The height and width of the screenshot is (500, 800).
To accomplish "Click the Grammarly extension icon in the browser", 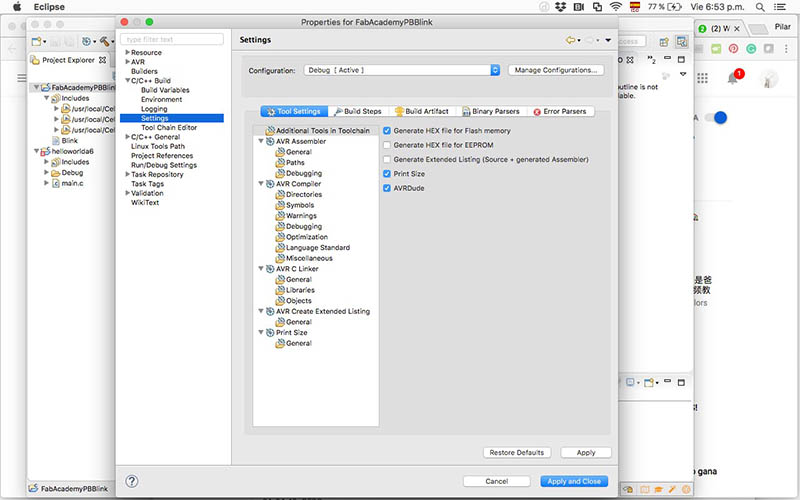I will [751, 48].
